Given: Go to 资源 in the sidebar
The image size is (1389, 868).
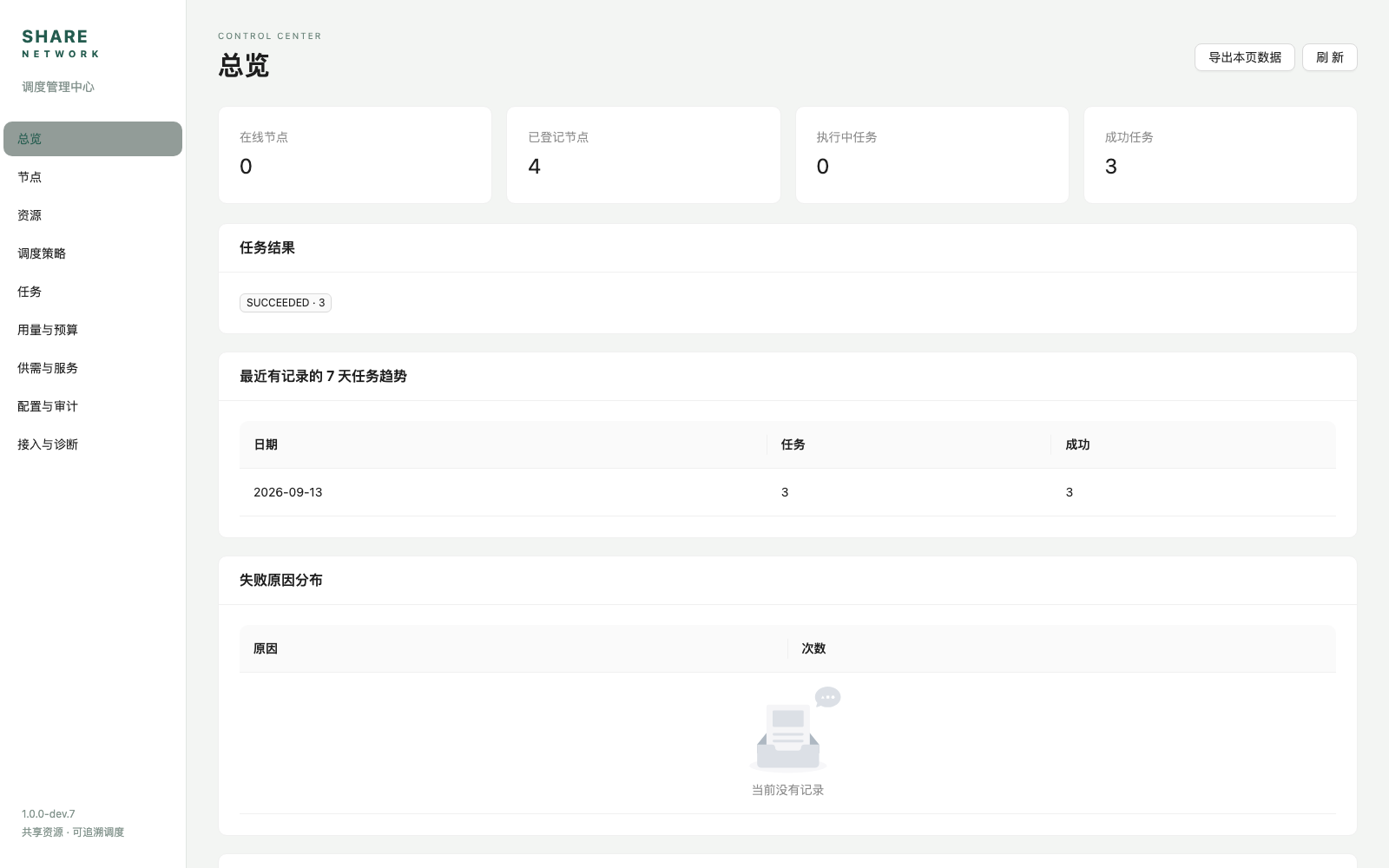Looking at the screenshot, I should 93,215.
